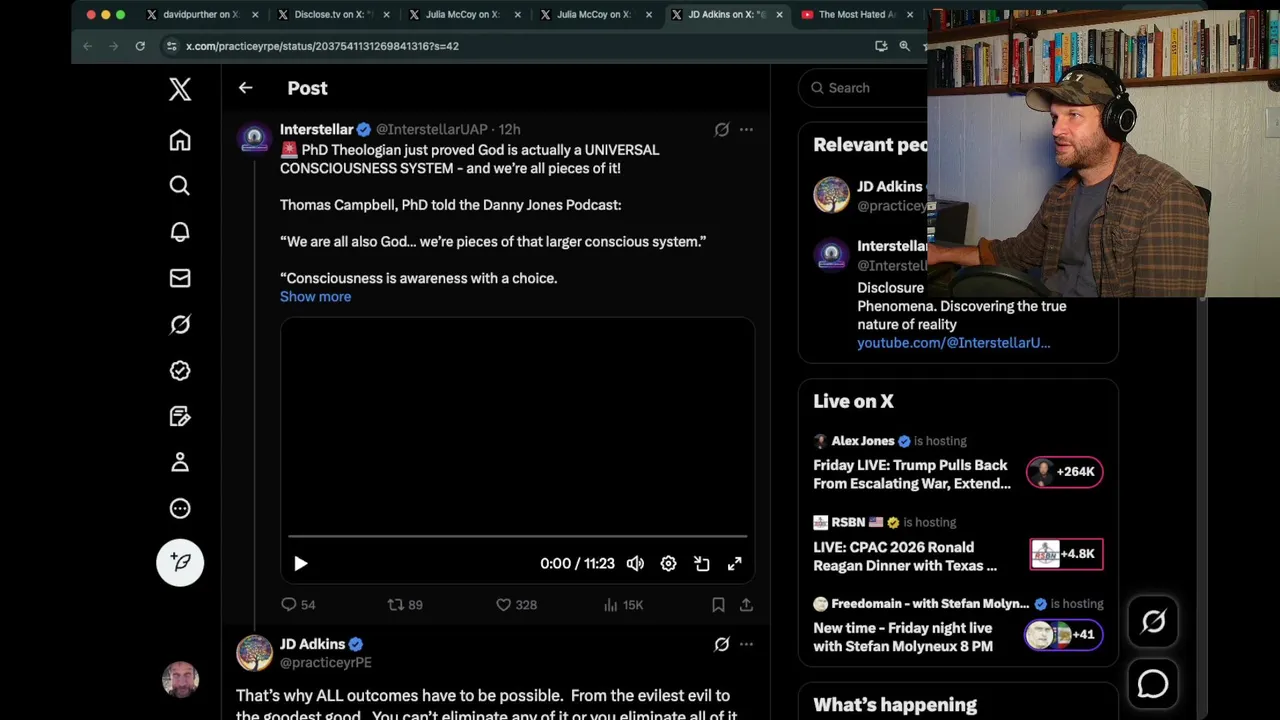Open Grok explain on Interstellar post
Image resolution: width=1280 pixels, height=720 pixels.
coord(721,130)
